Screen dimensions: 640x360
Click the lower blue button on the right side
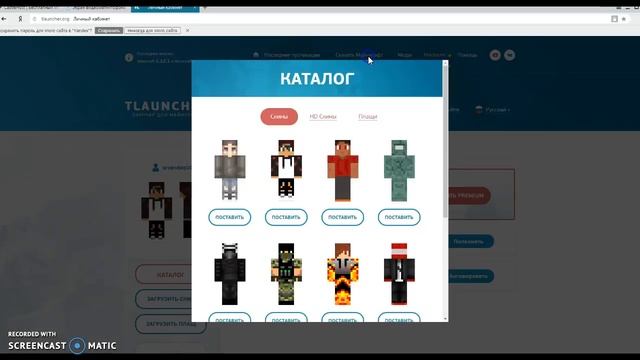(x=471, y=276)
